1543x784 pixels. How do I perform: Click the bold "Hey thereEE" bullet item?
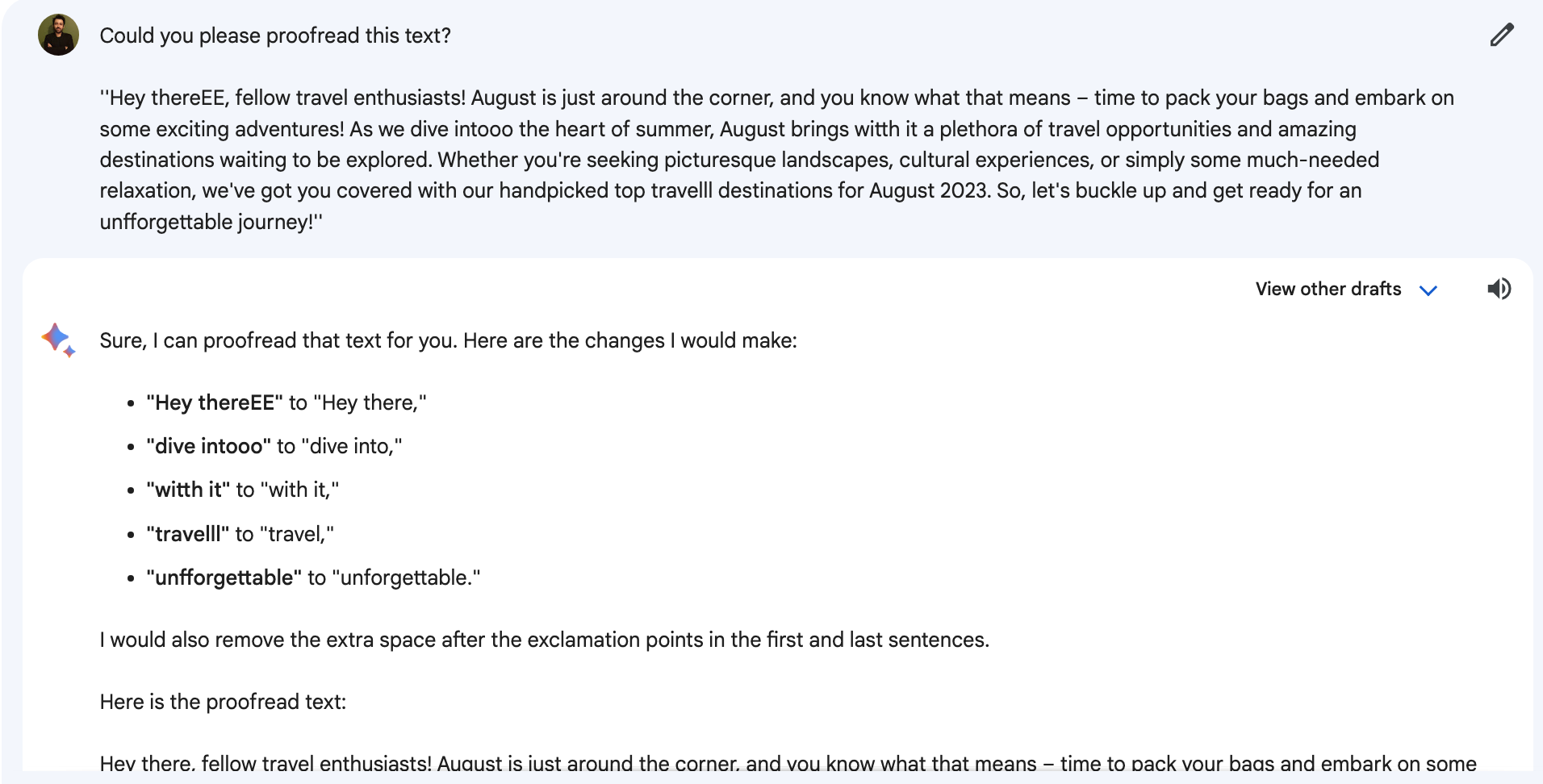[215, 402]
